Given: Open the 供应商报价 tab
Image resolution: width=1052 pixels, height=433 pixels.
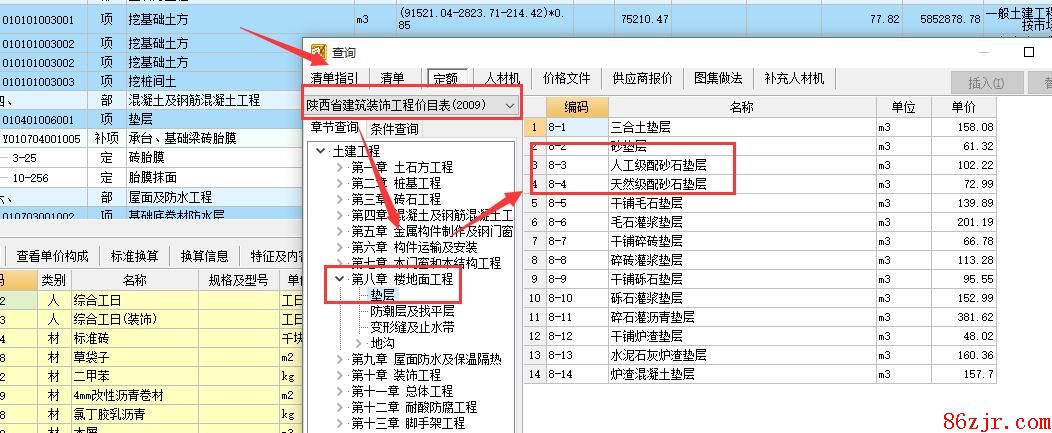Looking at the screenshot, I should [642, 78].
